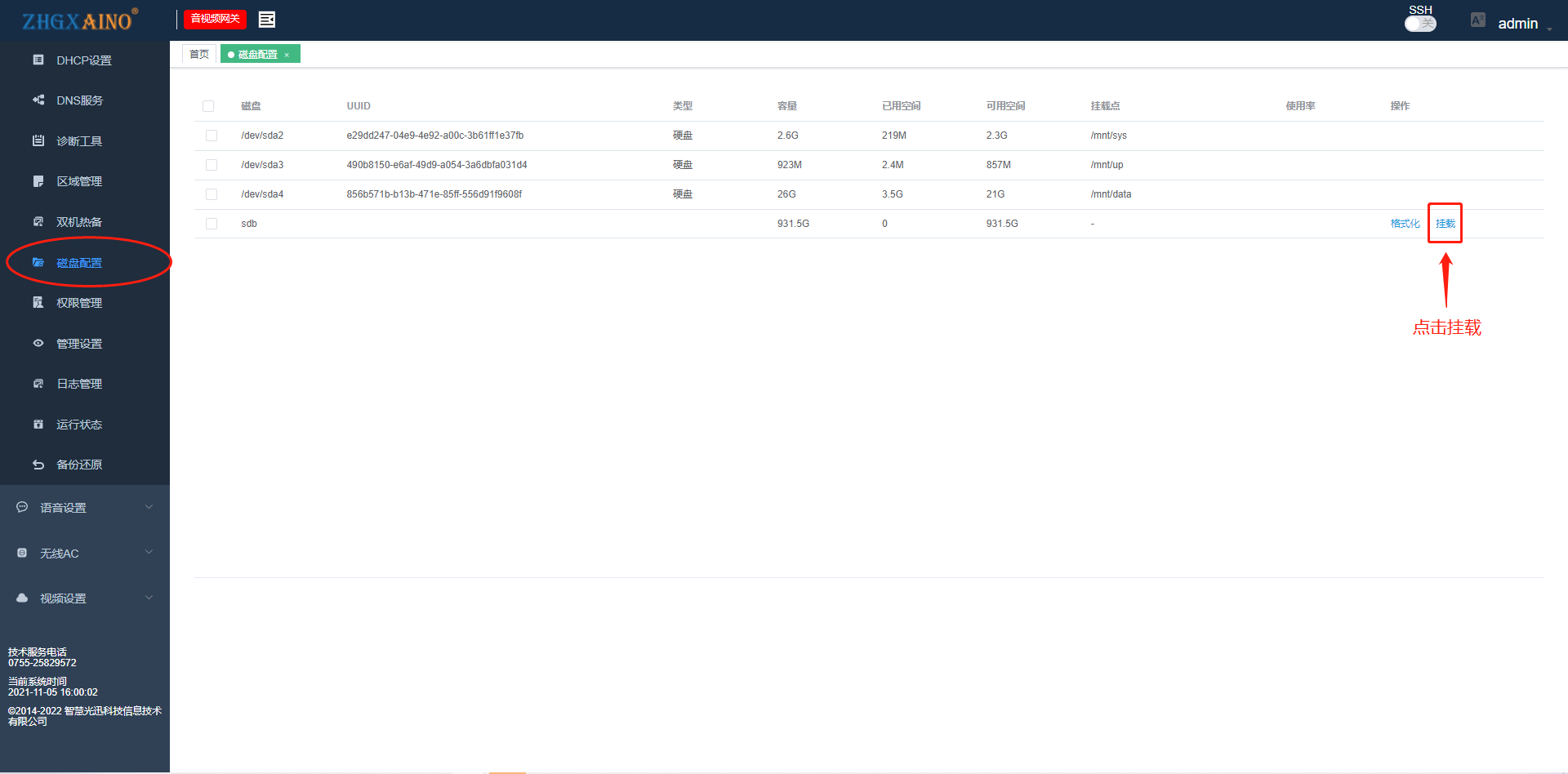Click the 语音设置 chat bubble icon
The image size is (1568, 774).
pos(22,507)
